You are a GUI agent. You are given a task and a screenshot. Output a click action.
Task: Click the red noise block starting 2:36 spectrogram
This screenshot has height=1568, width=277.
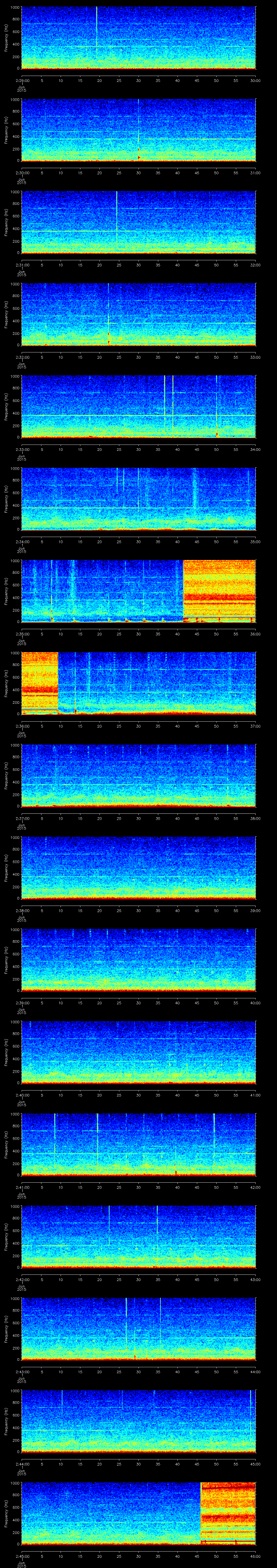coord(39,682)
